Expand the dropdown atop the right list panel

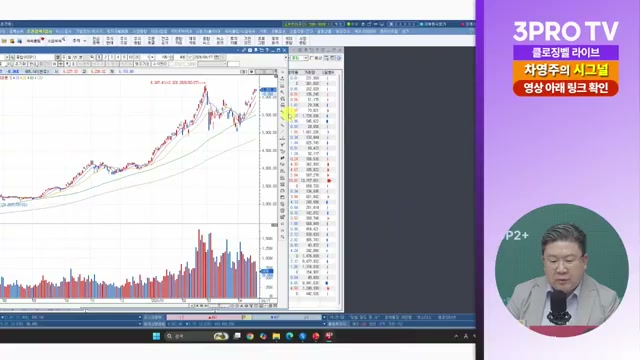tap(305, 58)
